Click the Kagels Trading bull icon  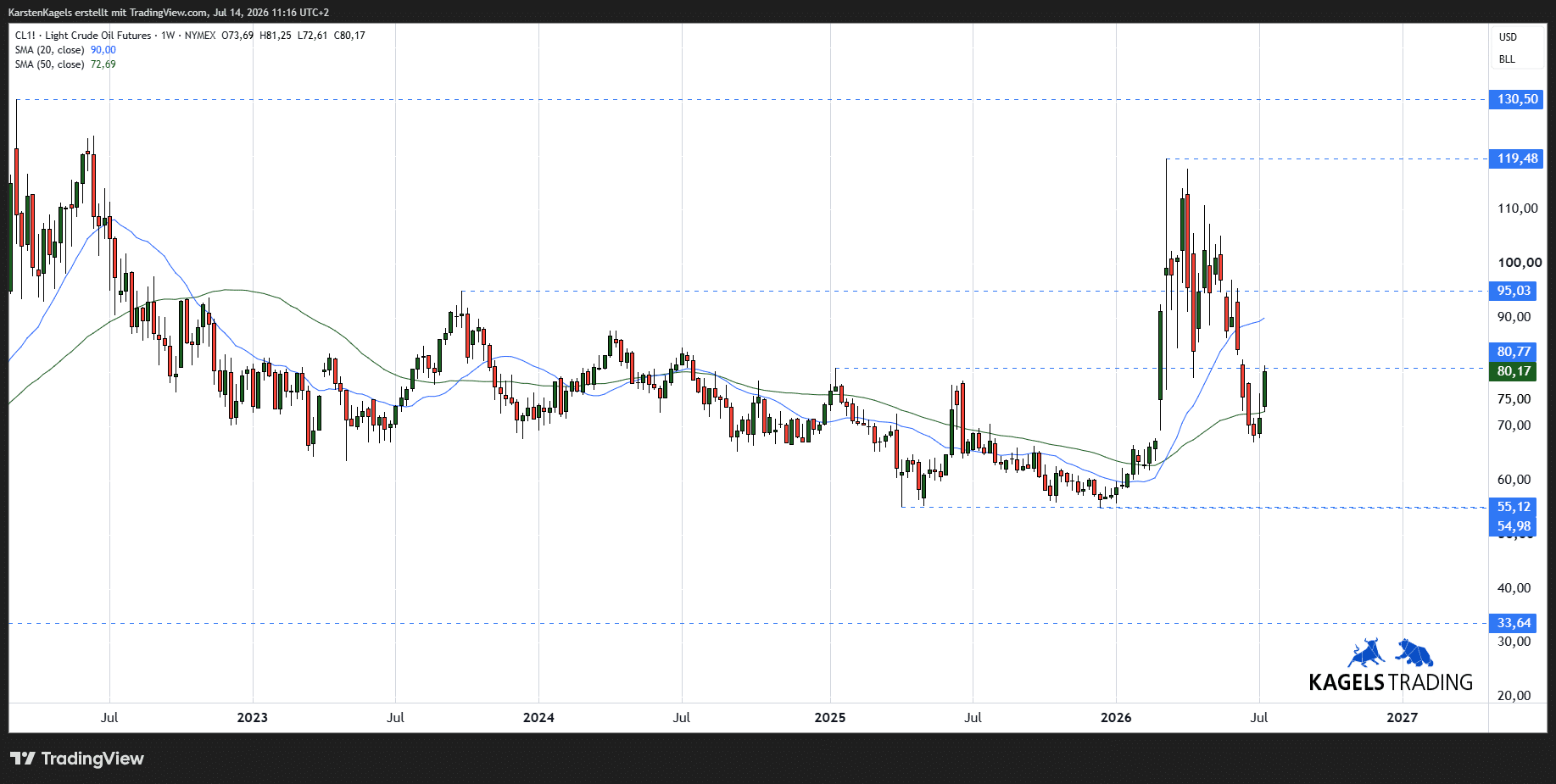tap(1366, 653)
